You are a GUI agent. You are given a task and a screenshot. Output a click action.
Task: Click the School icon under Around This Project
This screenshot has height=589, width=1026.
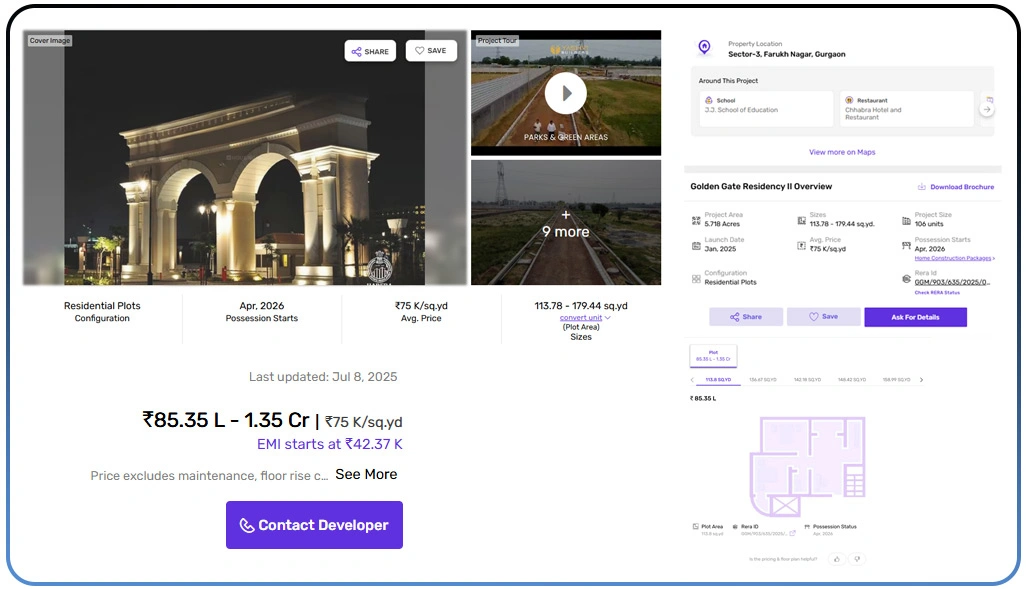click(707, 100)
